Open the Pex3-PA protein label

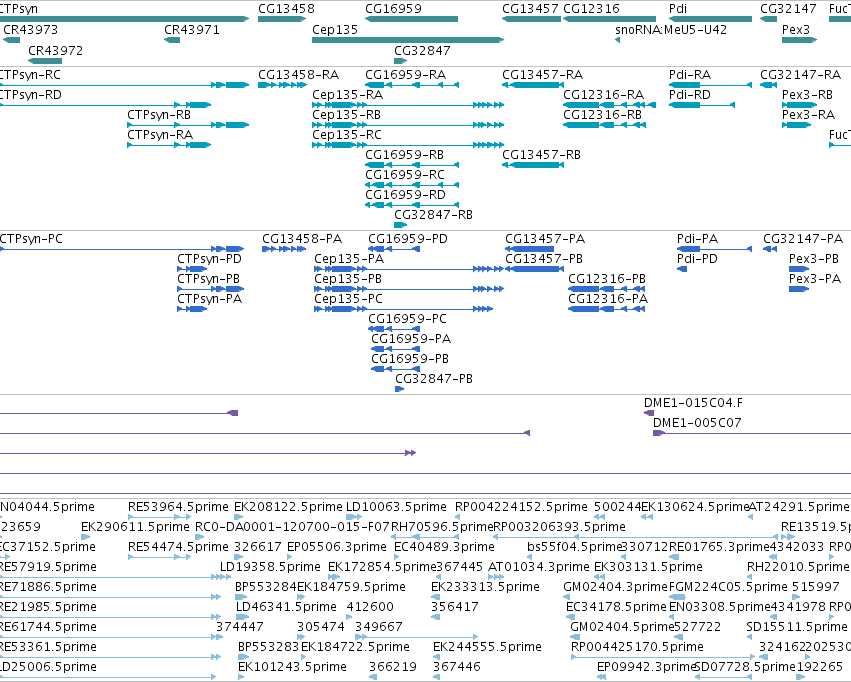(x=815, y=279)
